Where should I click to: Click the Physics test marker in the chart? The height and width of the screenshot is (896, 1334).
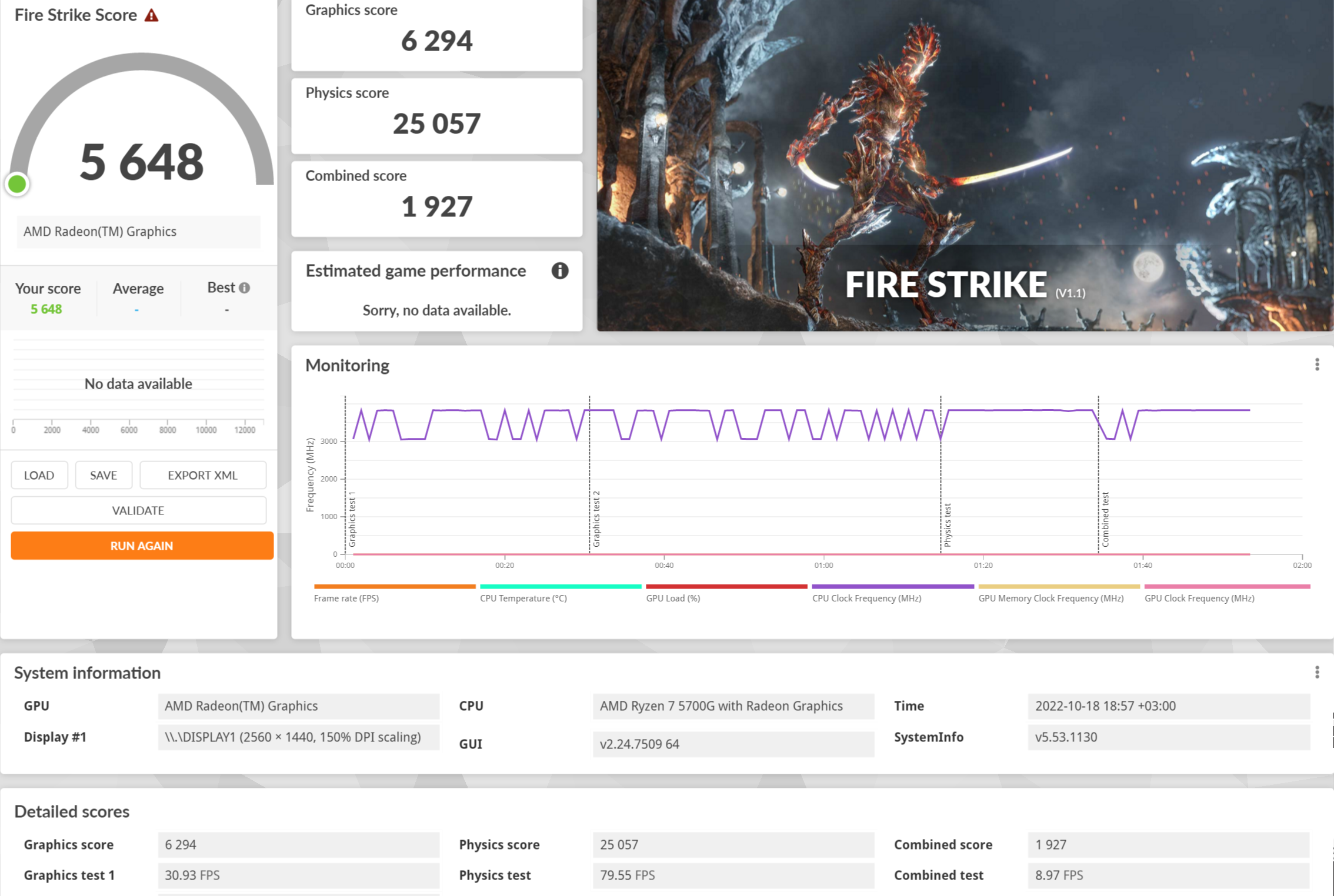[947, 524]
